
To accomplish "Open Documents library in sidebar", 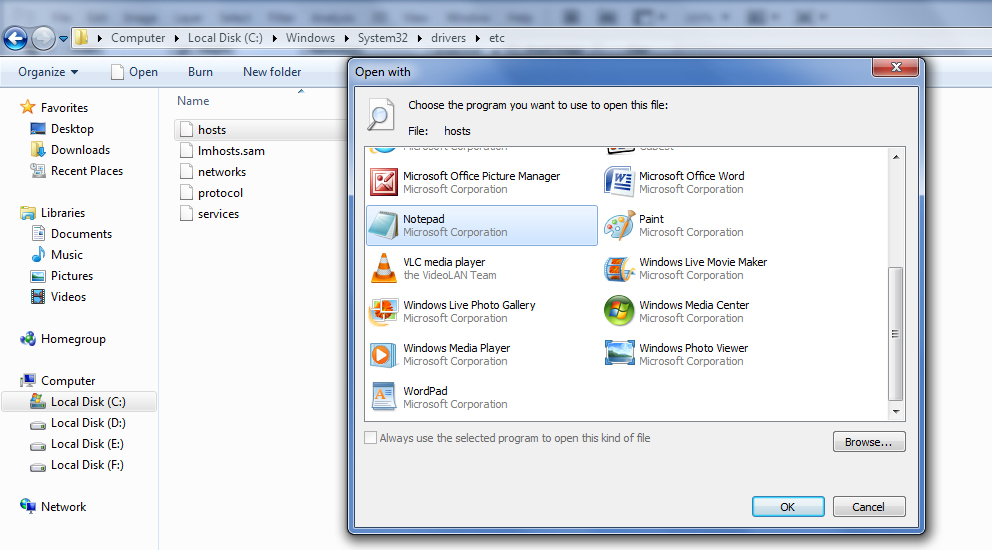I will 81,234.
